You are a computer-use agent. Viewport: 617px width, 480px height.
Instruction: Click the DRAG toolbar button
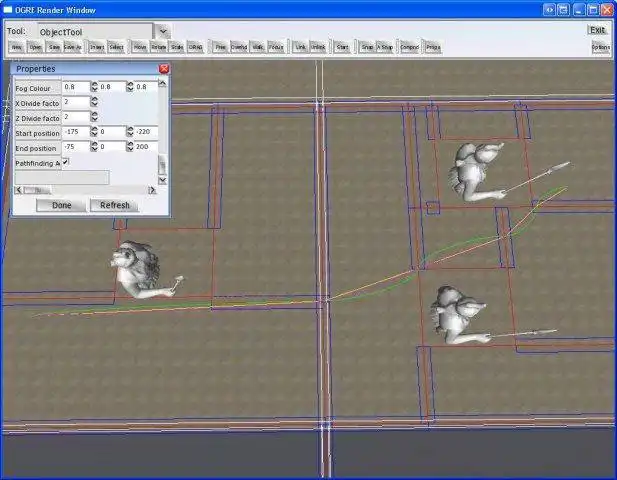195,47
